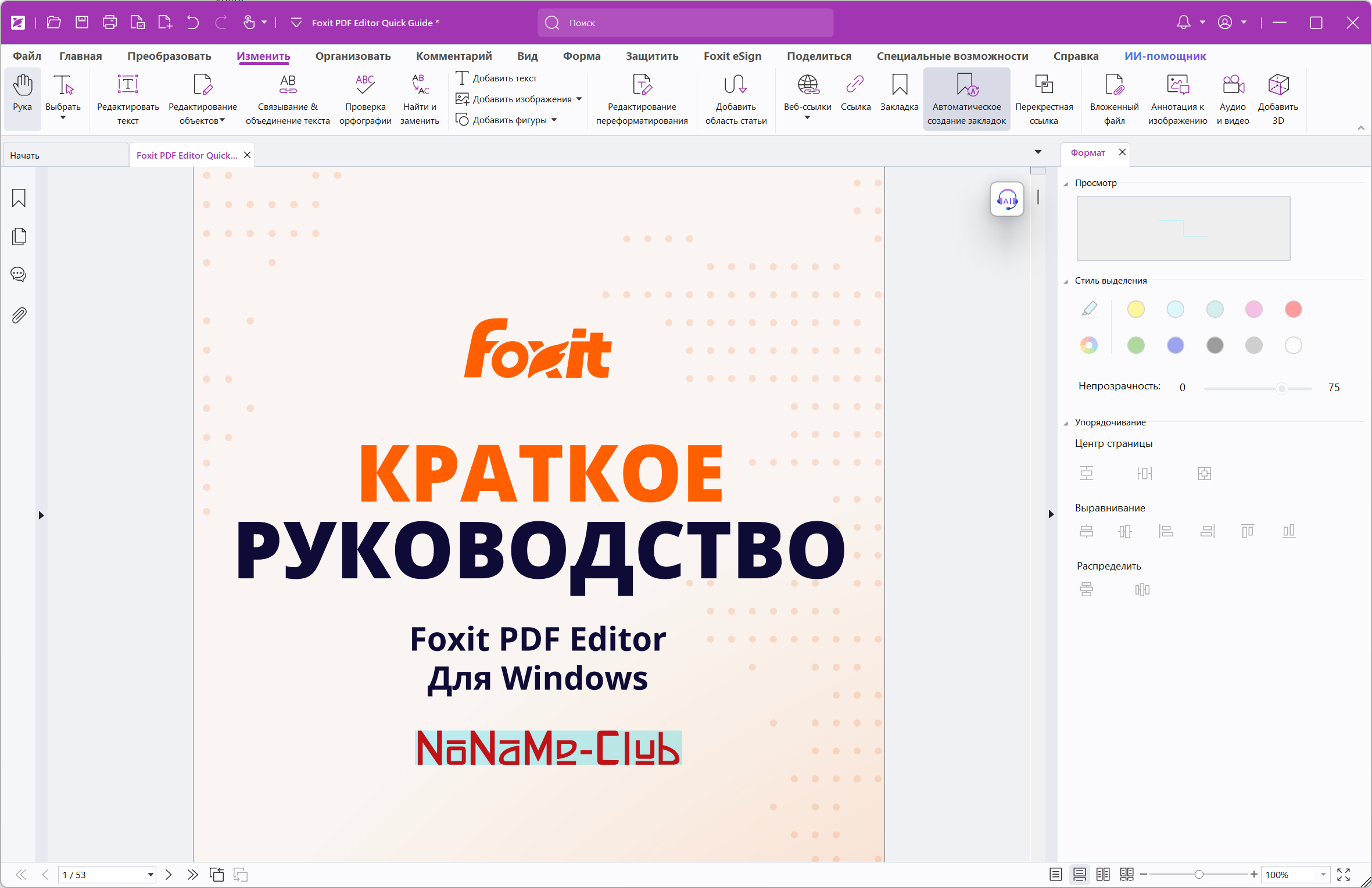Viewport: 1372px width, 888px height.
Task: Open the Комментарий ribbon tab
Action: (x=453, y=56)
